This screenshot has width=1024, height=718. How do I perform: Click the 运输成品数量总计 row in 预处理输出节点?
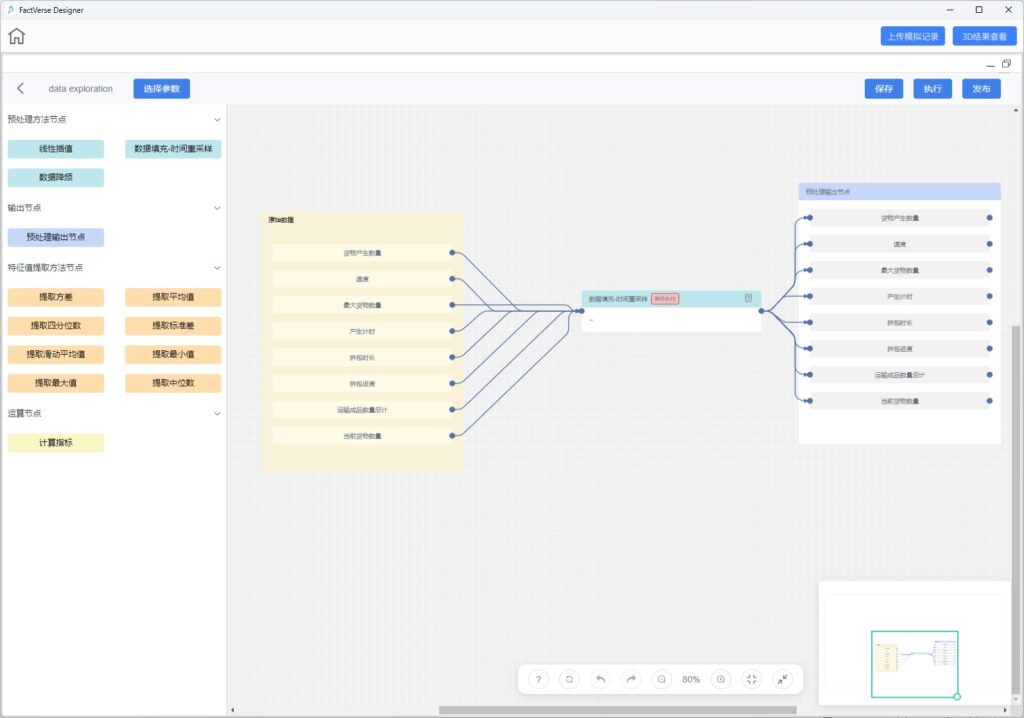(x=899, y=375)
